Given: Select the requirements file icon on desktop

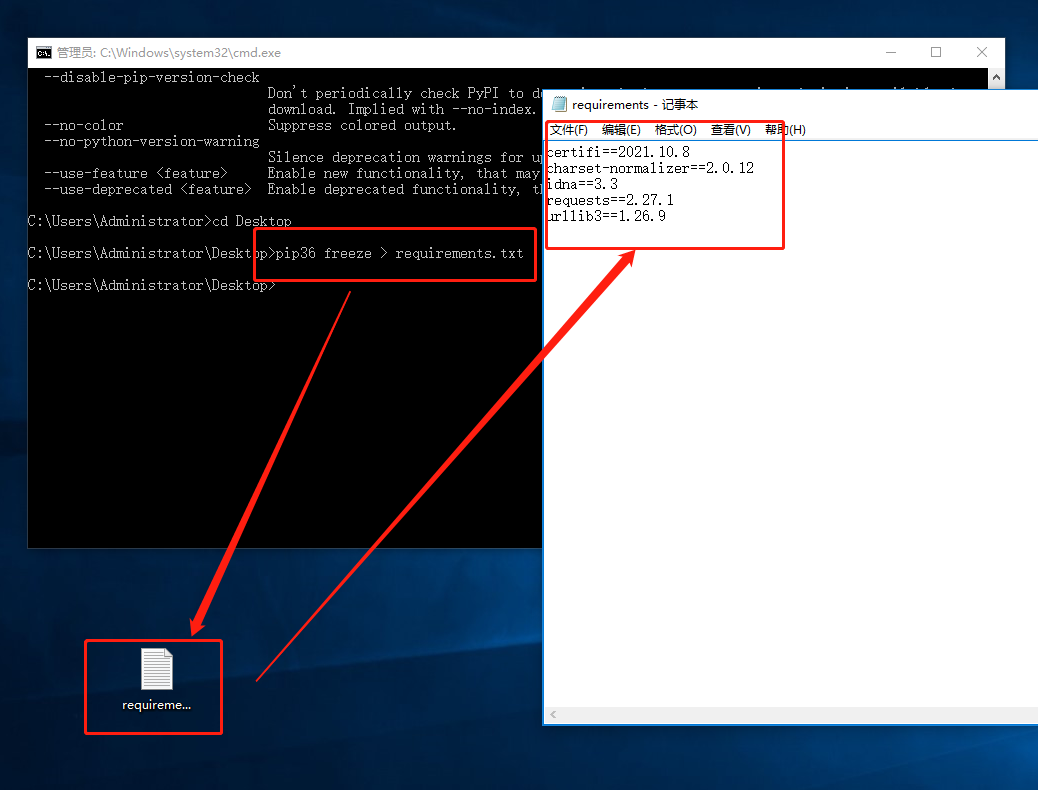Looking at the screenshot, I should (156, 680).
